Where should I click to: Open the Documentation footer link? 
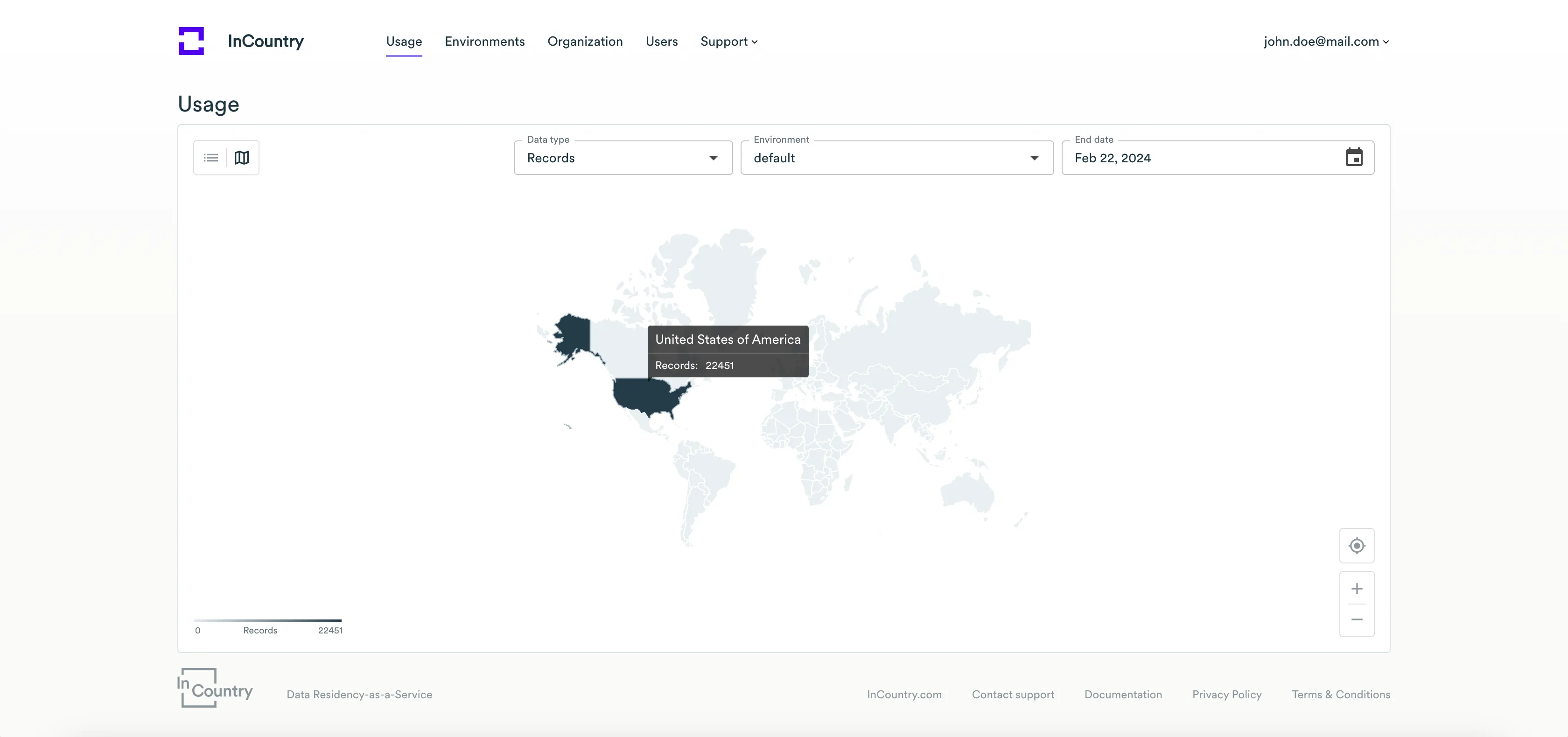tap(1122, 695)
